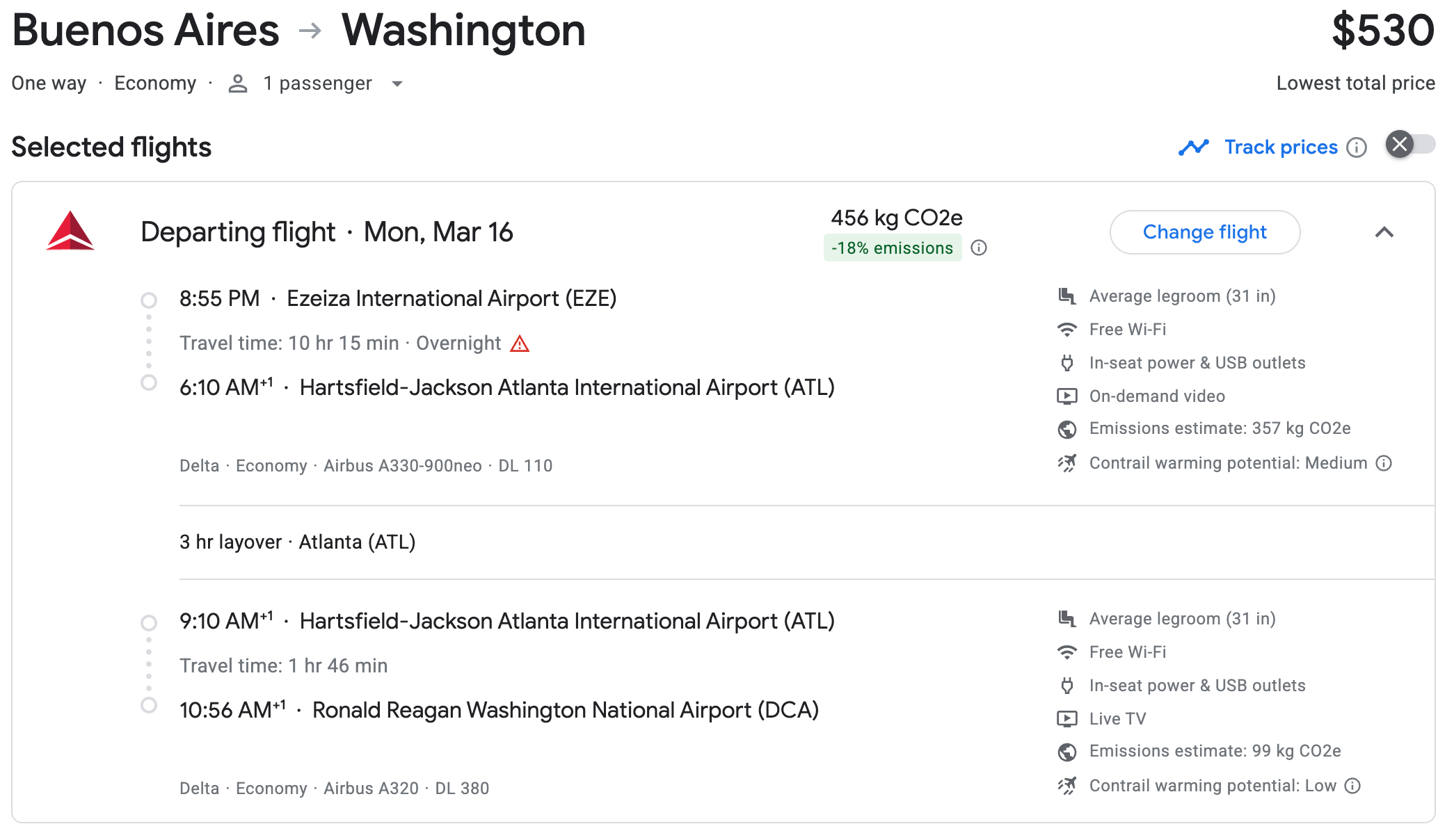Click the '3 hr layover · Atlanta (ATL)' row
Viewport: 1454px width, 840px height.
coord(298,542)
